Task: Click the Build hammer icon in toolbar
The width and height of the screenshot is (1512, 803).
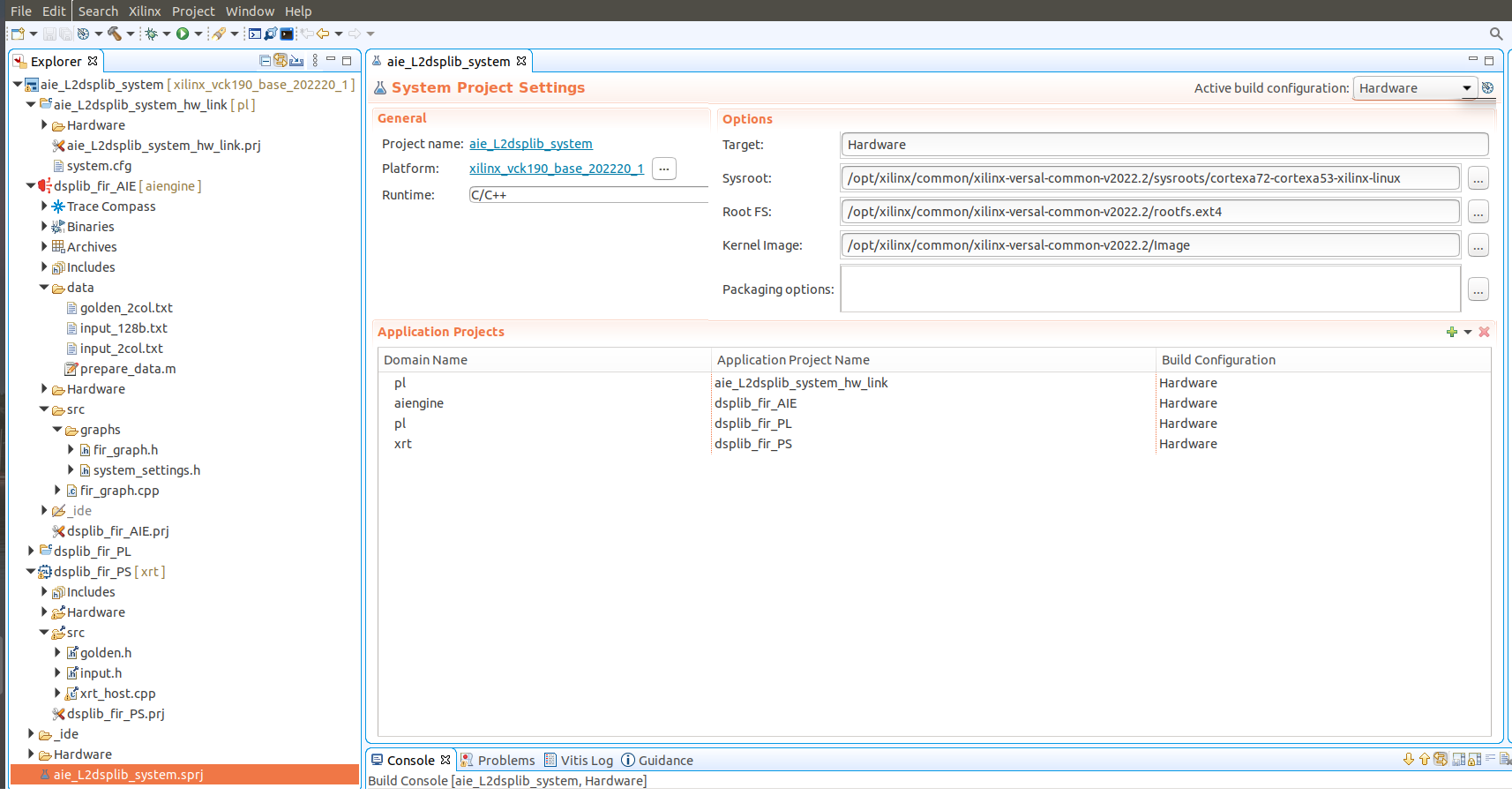Action: (x=115, y=34)
